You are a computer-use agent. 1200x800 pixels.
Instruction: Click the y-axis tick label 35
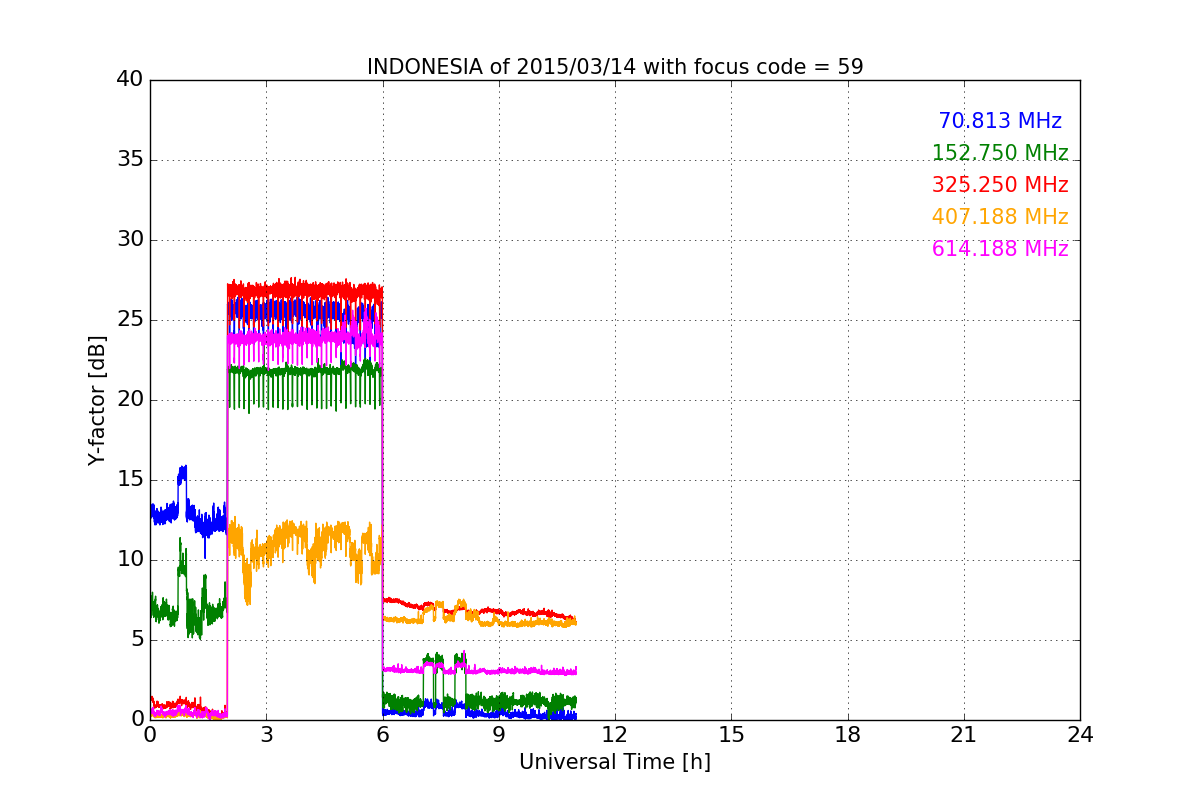click(130, 160)
